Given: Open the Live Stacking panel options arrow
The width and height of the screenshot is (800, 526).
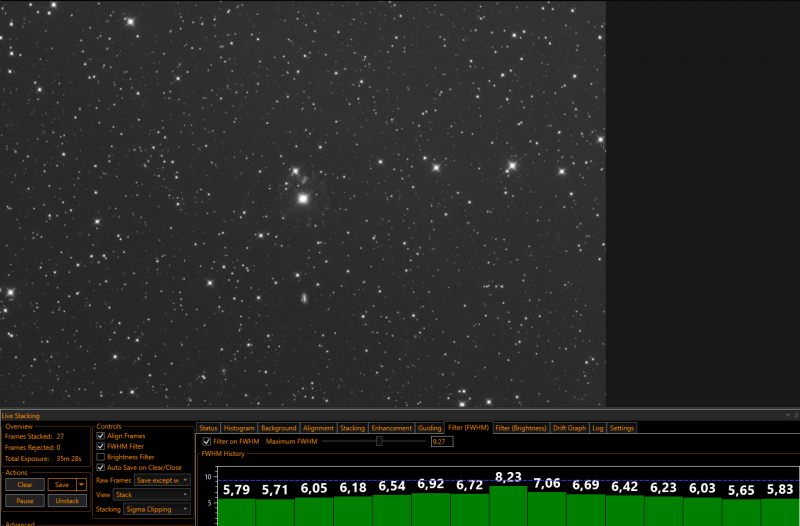Looking at the screenshot, I should tap(788, 415).
